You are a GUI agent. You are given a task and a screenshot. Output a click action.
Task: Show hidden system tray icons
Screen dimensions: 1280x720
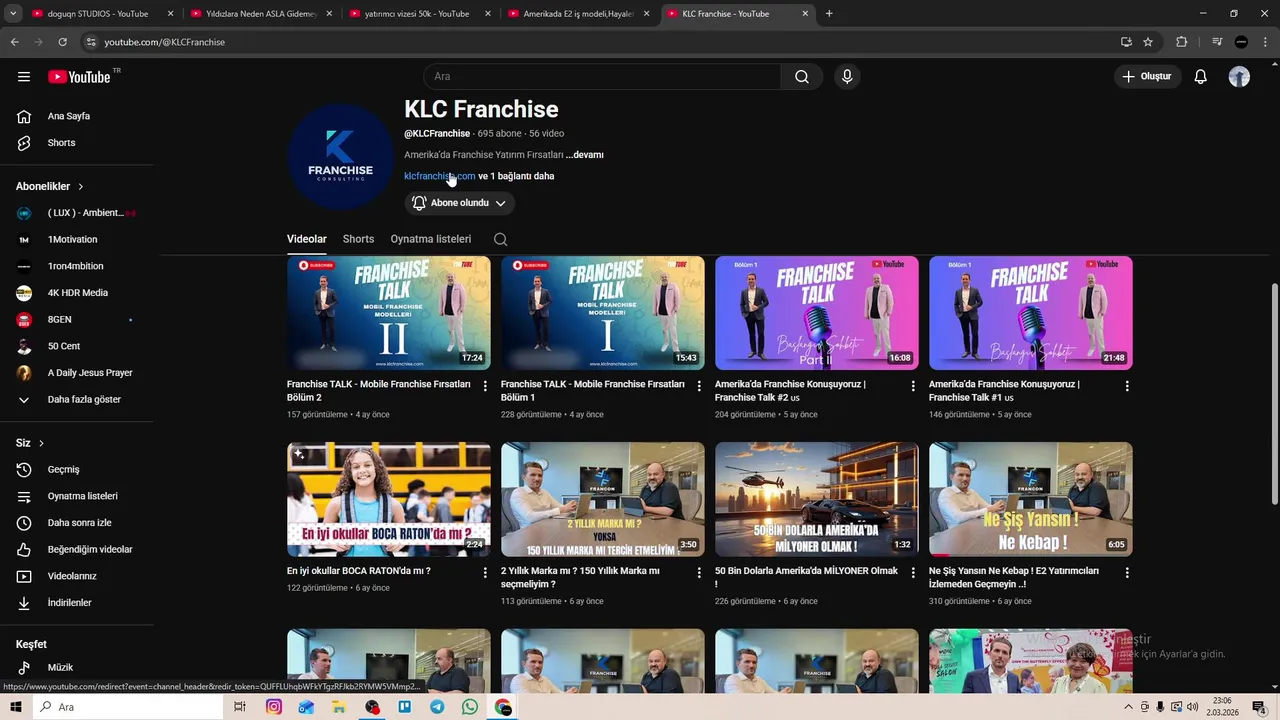(1129, 707)
